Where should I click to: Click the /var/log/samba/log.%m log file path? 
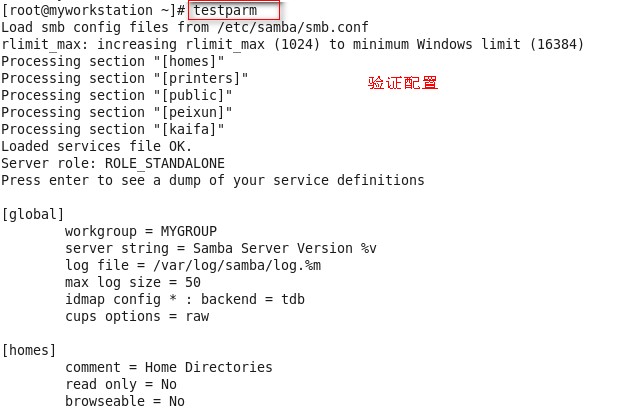[237, 265]
